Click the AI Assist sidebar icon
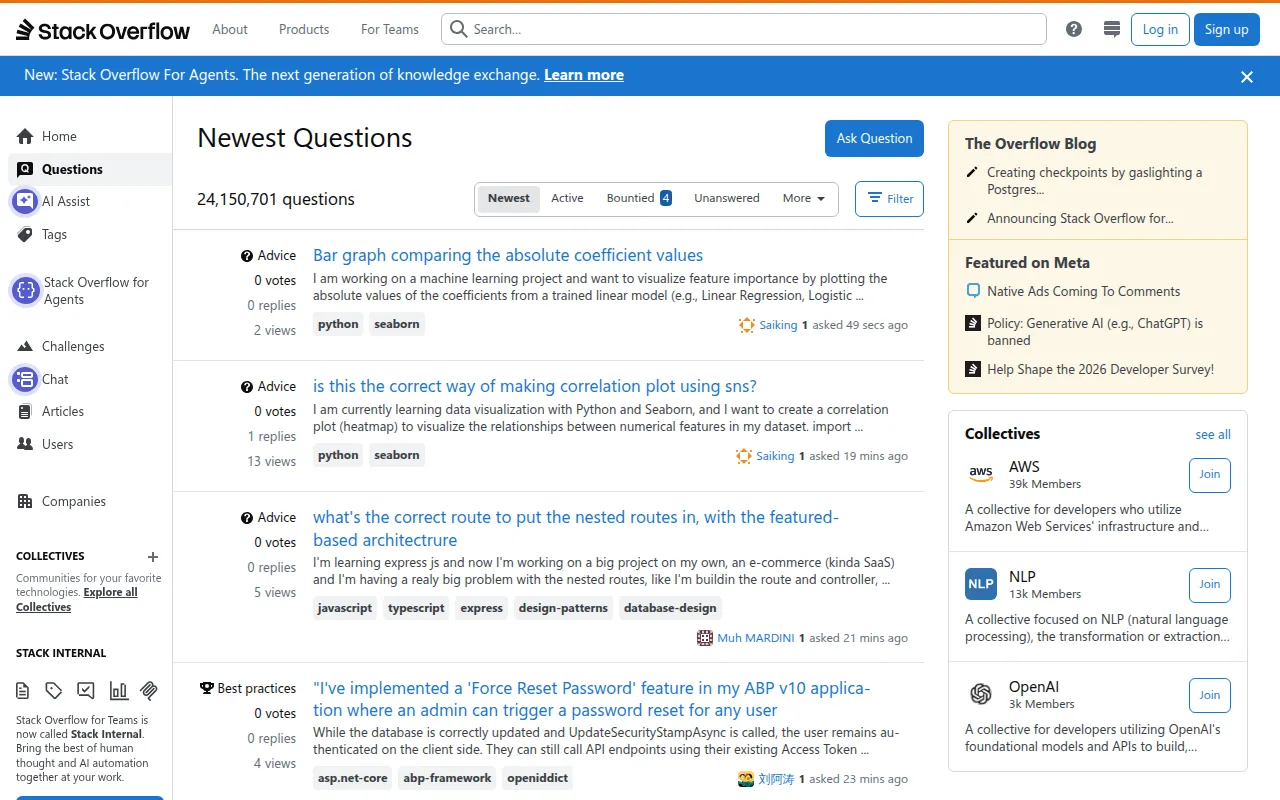 25,201
